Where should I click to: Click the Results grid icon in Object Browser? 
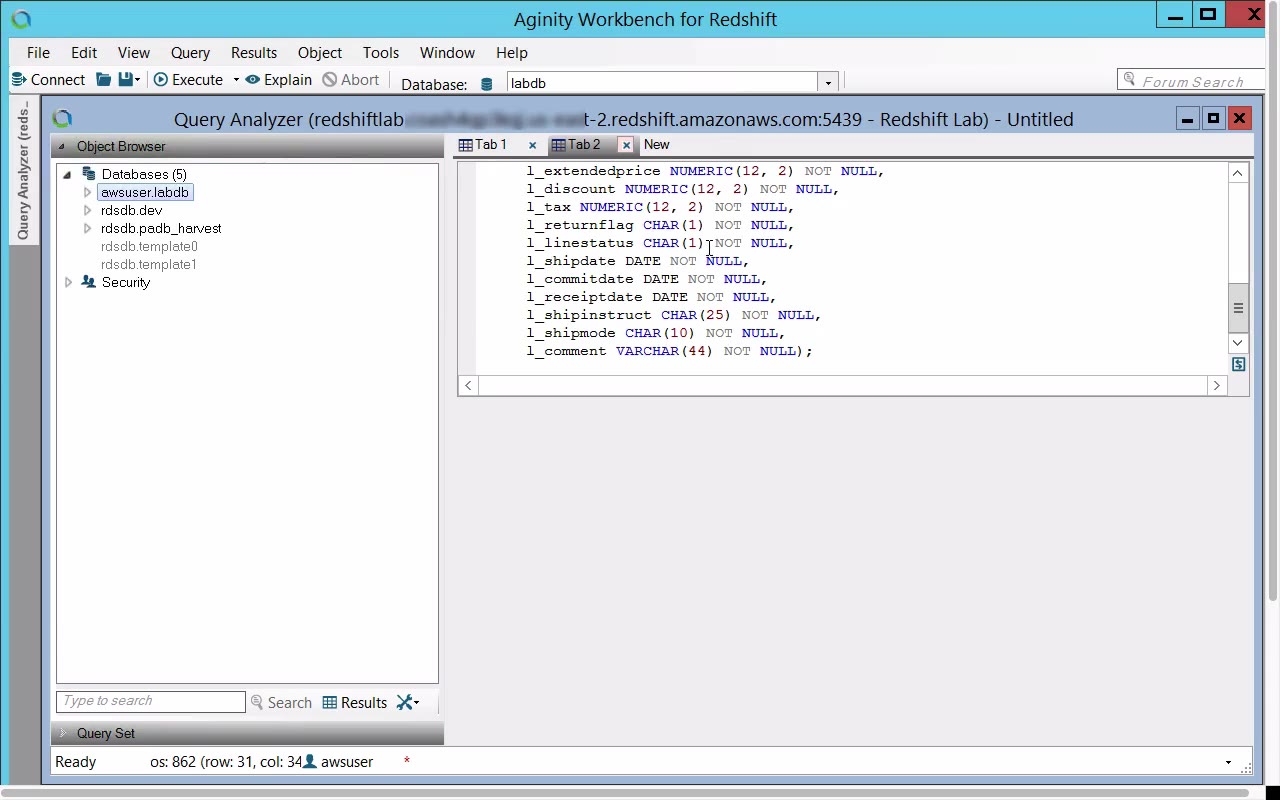pyautogui.click(x=330, y=703)
